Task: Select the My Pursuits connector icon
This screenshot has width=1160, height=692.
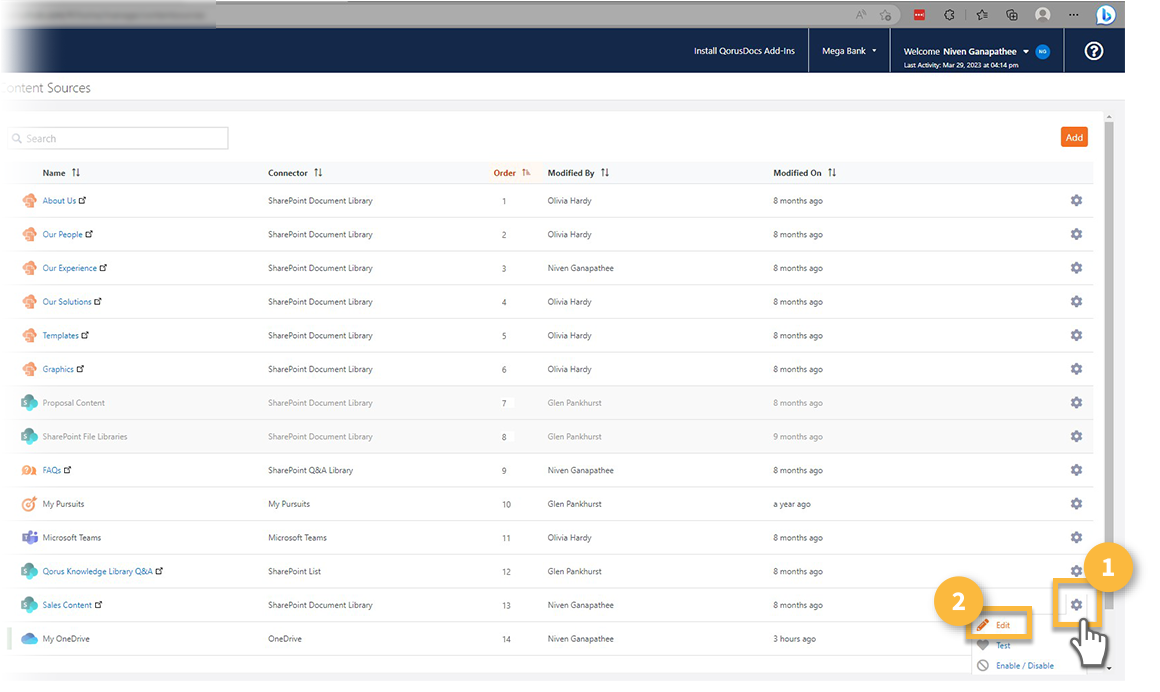Action: click(29, 504)
